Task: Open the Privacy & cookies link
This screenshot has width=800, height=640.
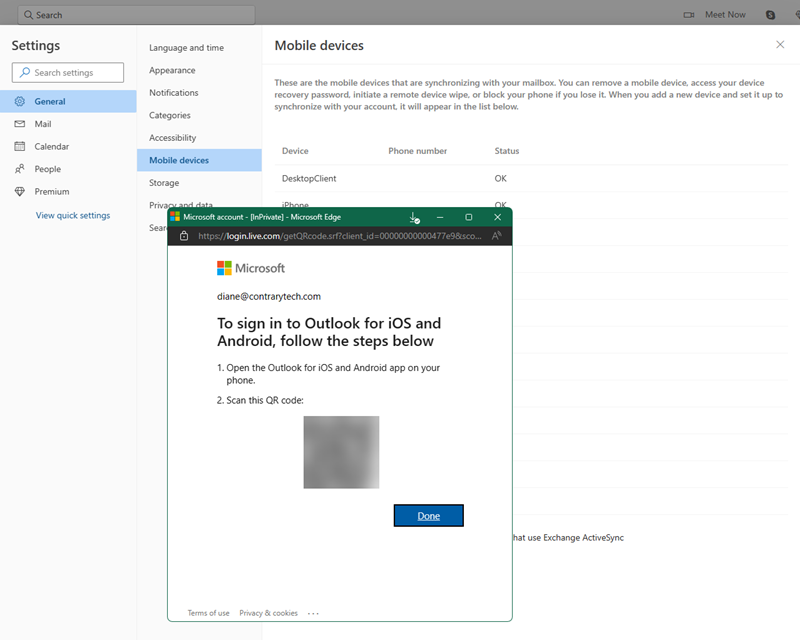Action: 268,613
